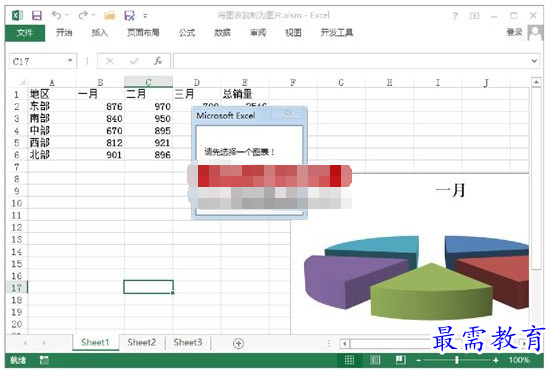
Task: Click the Select All corner triangle
Action: pos(22,82)
